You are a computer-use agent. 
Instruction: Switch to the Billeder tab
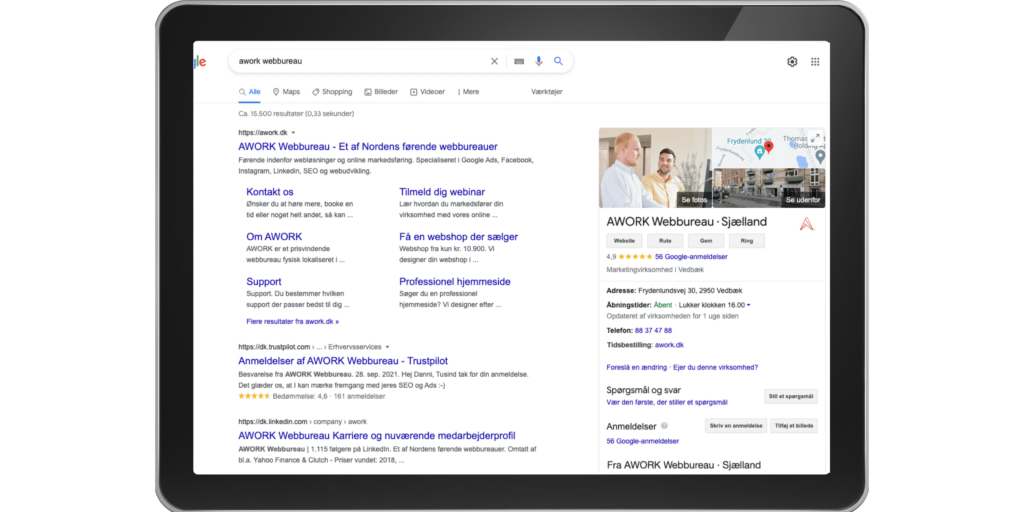[381, 92]
